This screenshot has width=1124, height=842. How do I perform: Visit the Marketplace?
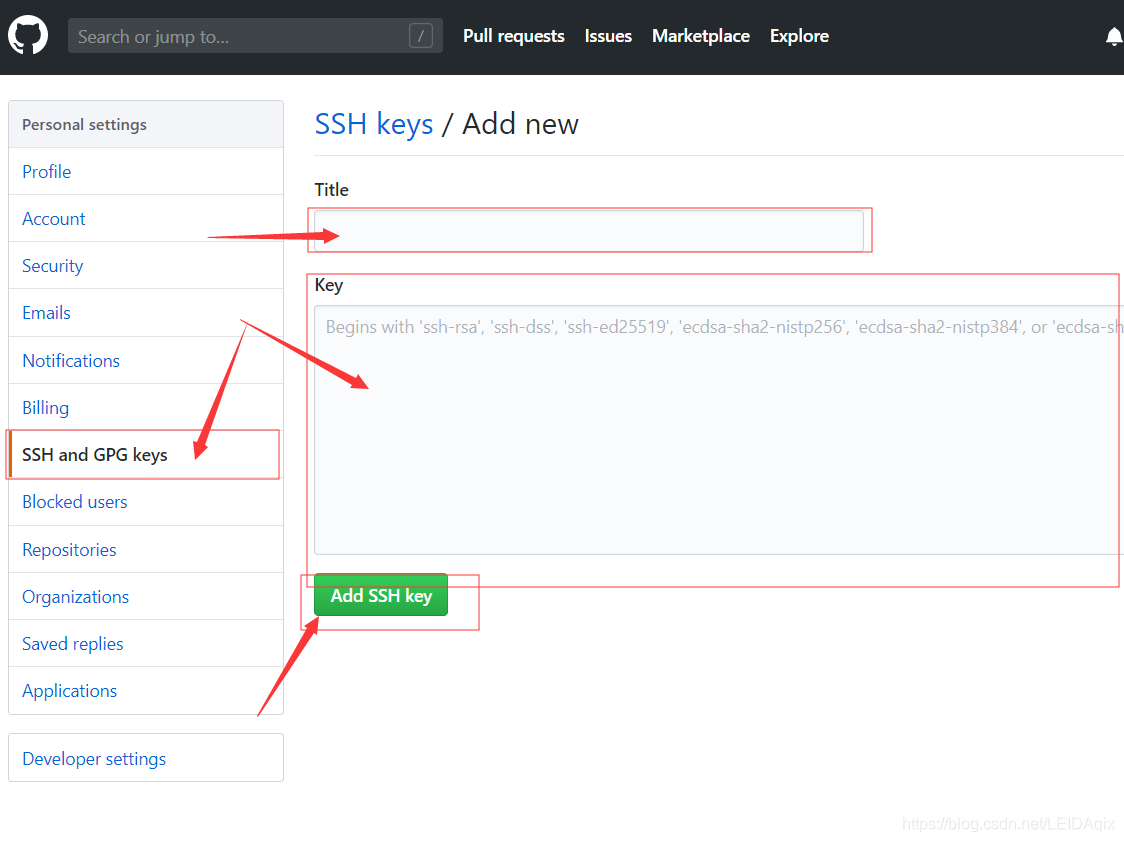pos(700,36)
